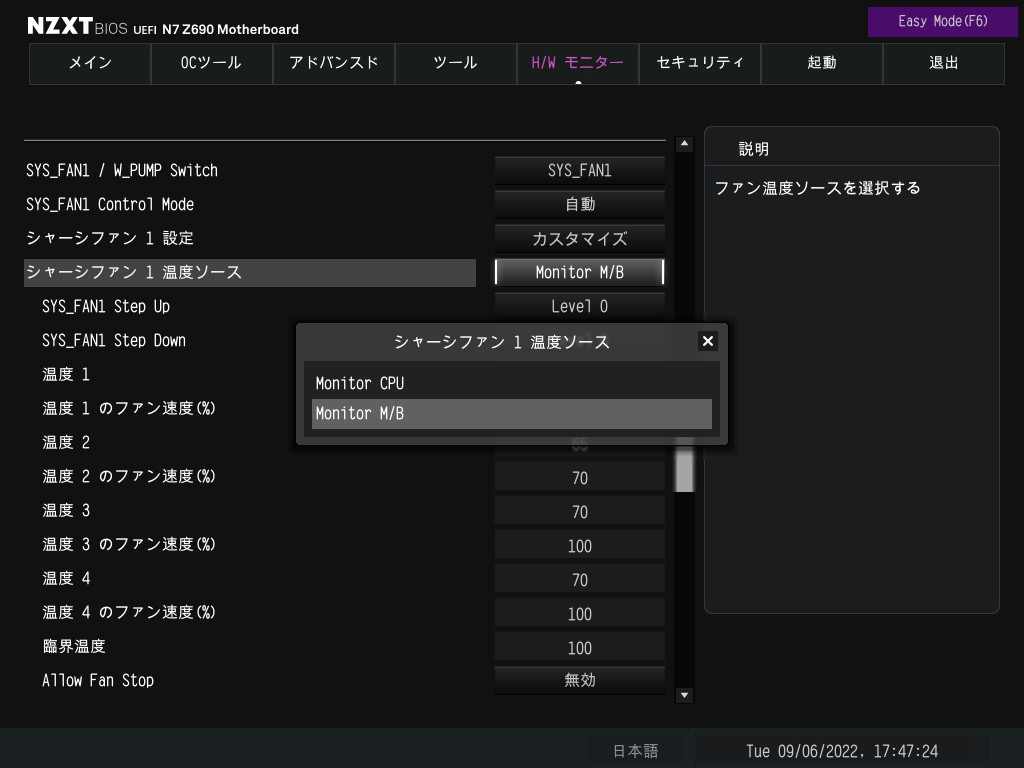Switch to Easy Mode (F6)

[942, 22]
